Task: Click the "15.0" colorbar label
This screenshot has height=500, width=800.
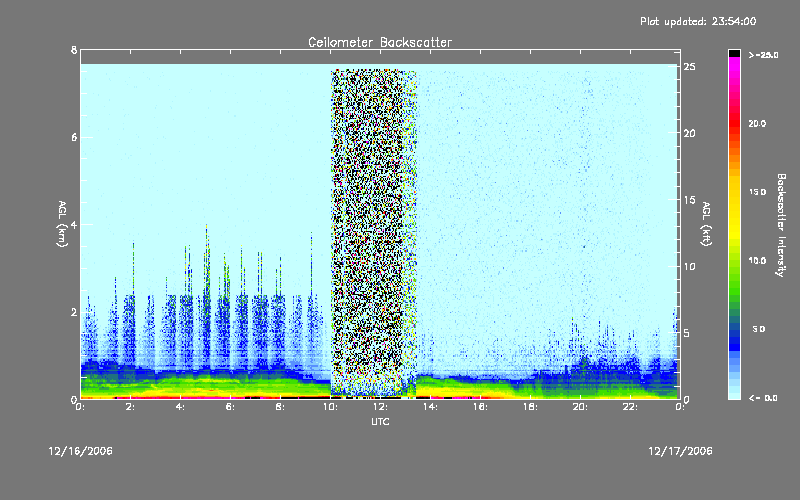Action: (x=757, y=192)
